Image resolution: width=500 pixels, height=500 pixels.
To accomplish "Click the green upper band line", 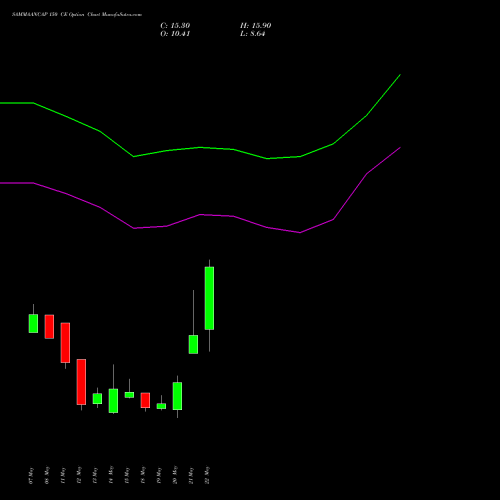I will (200, 147).
